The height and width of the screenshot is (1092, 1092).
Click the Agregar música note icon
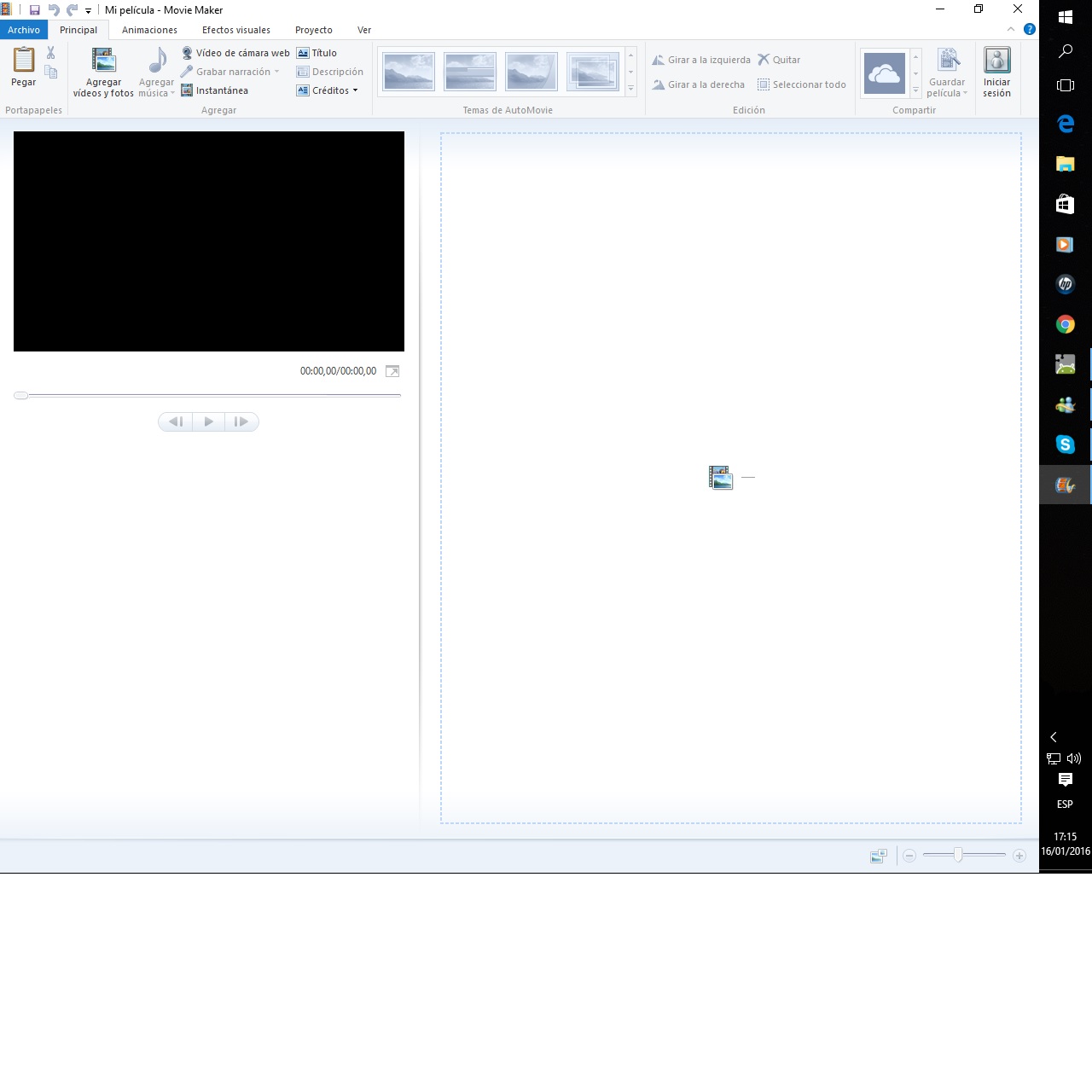point(157,61)
